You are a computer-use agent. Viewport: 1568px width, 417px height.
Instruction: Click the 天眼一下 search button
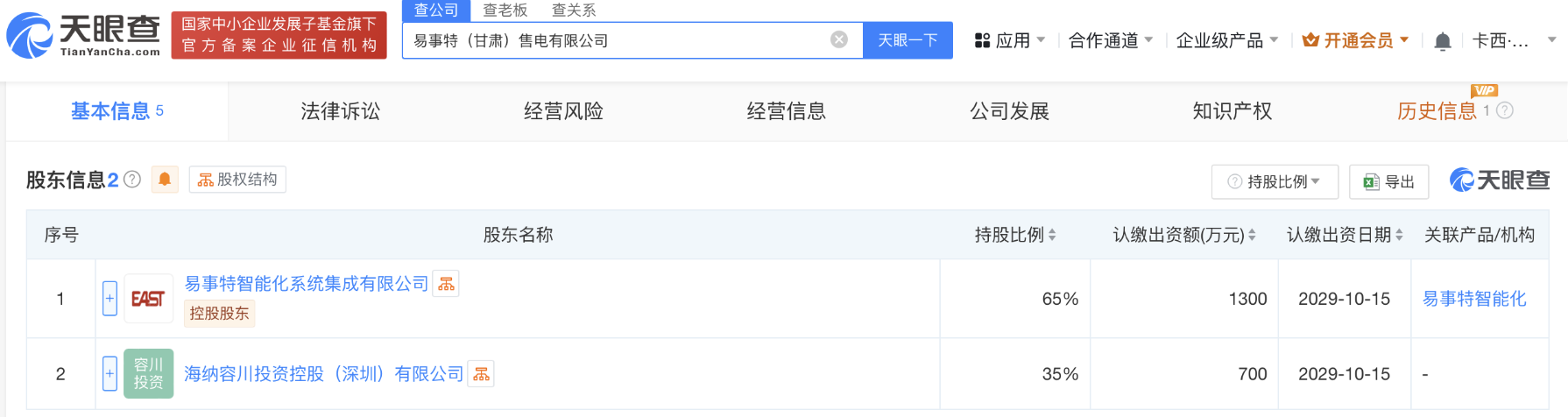click(x=908, y=40)
